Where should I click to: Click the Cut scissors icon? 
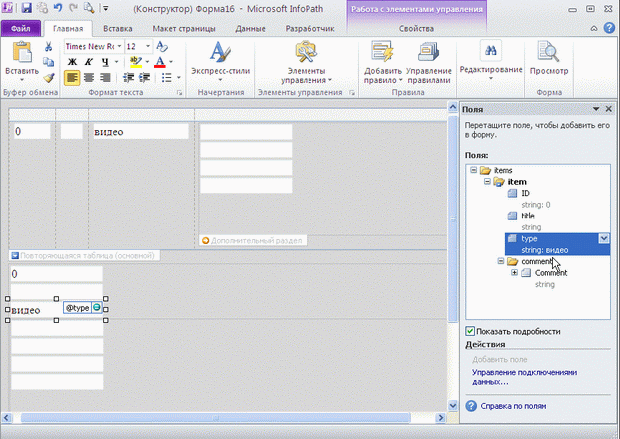point(49,47)
